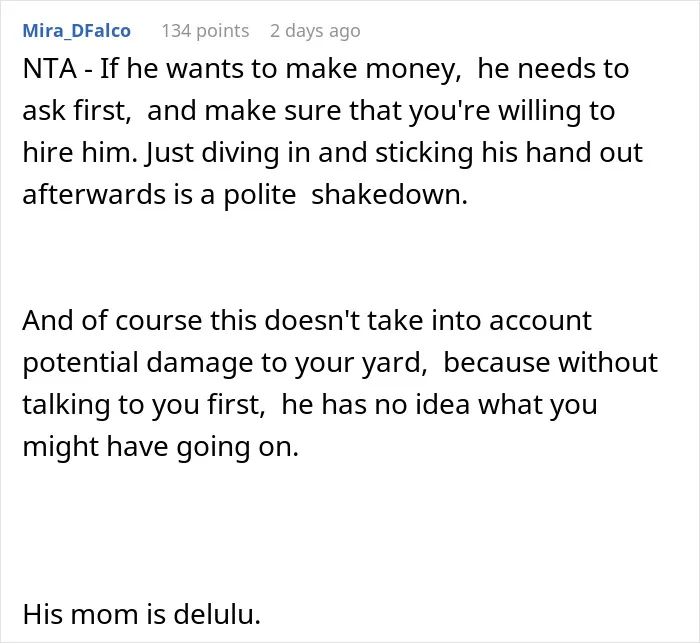
Task: Click the line beginning 'hire him. Just diving in'
Action: tap(333, 153)
